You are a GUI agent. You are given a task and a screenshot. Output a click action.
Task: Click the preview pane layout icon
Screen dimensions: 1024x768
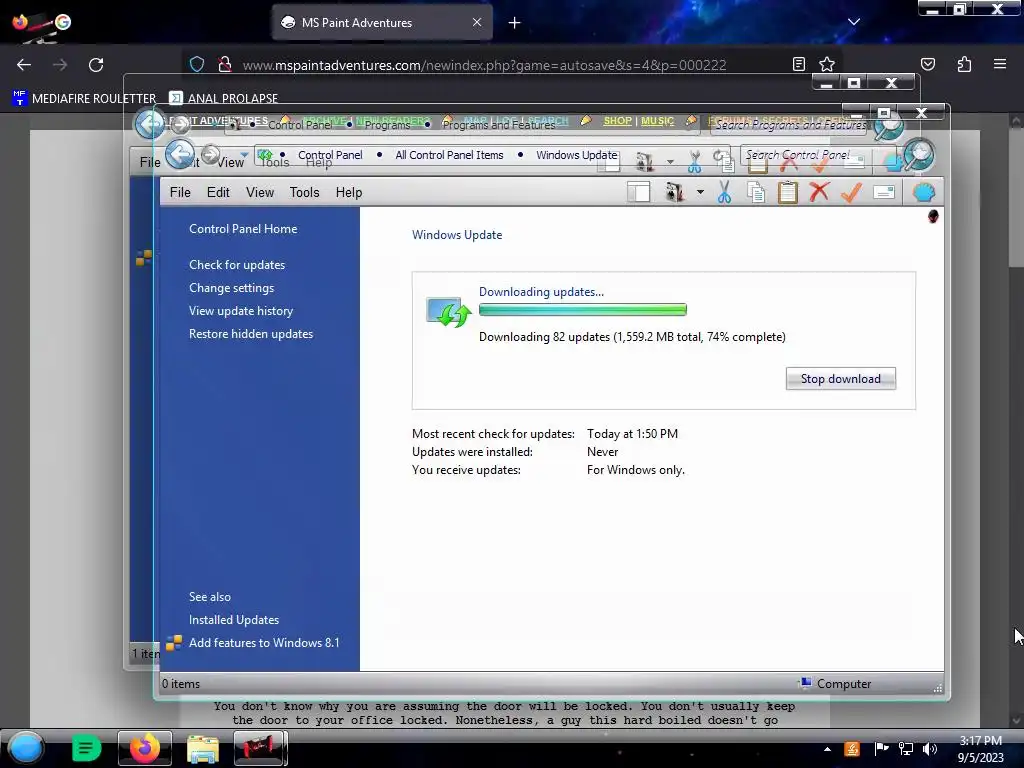point(639,192)
